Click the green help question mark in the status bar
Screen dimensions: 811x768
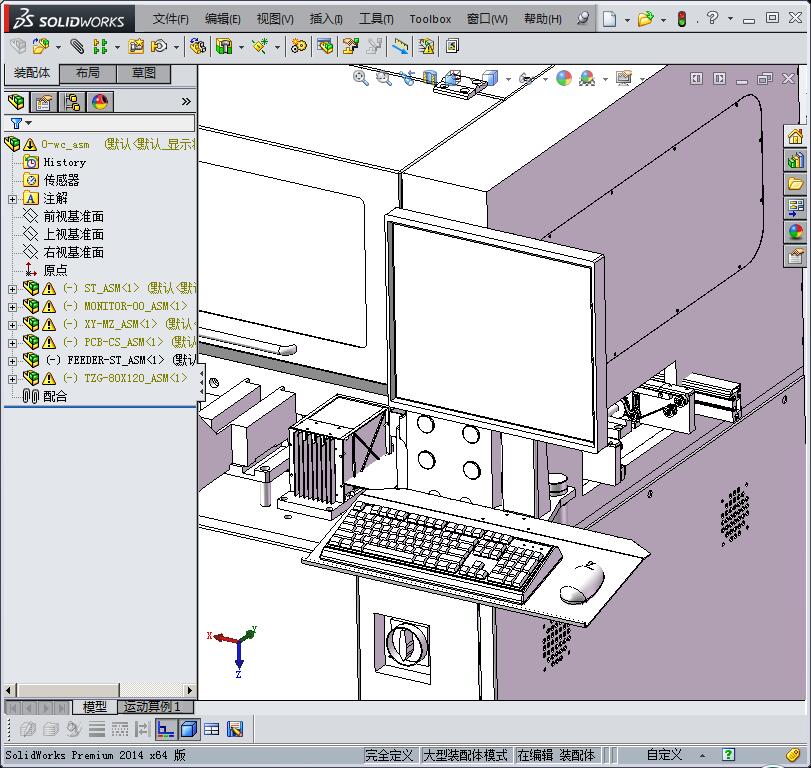728,755
